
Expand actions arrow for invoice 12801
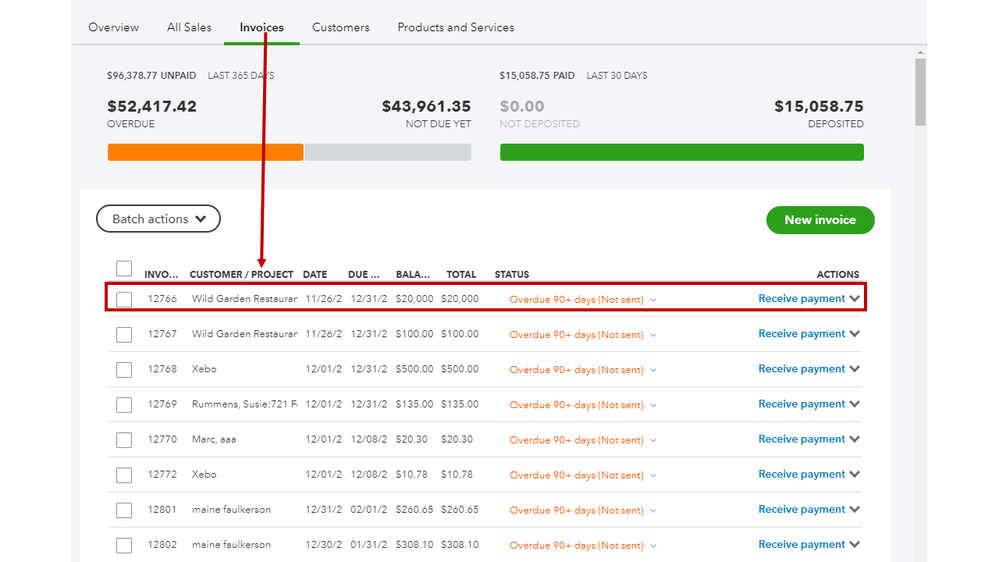[x=854, y=508]
